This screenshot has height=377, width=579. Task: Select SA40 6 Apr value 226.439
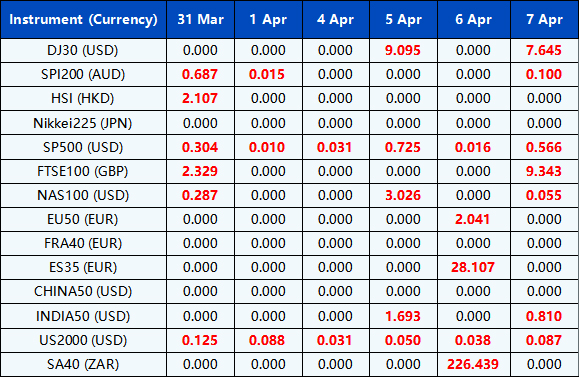[473, 364]
